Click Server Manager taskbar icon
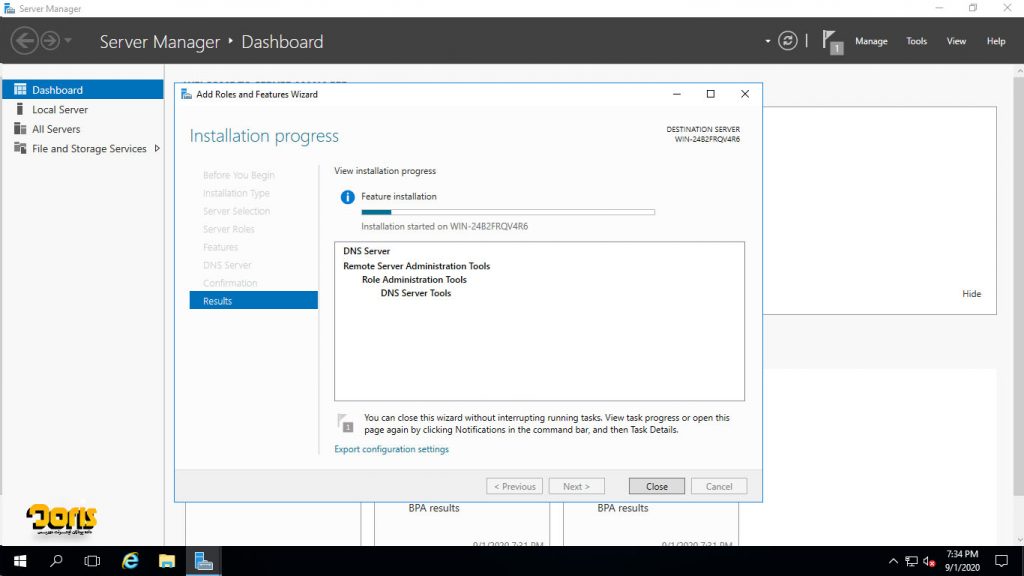Image resolution: width=1024 pixels, height=576 pixels. click(x=204, y=561)
